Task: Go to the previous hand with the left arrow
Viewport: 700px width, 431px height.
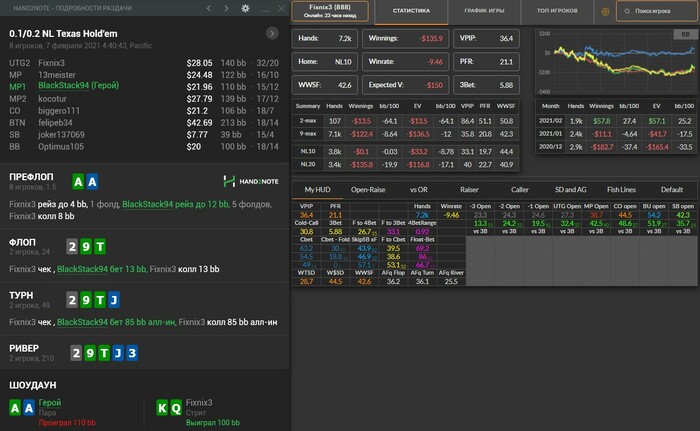Action: (209, 8)
